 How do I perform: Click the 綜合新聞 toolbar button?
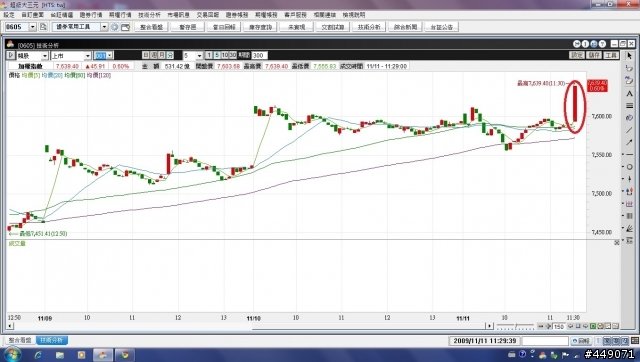405,27
